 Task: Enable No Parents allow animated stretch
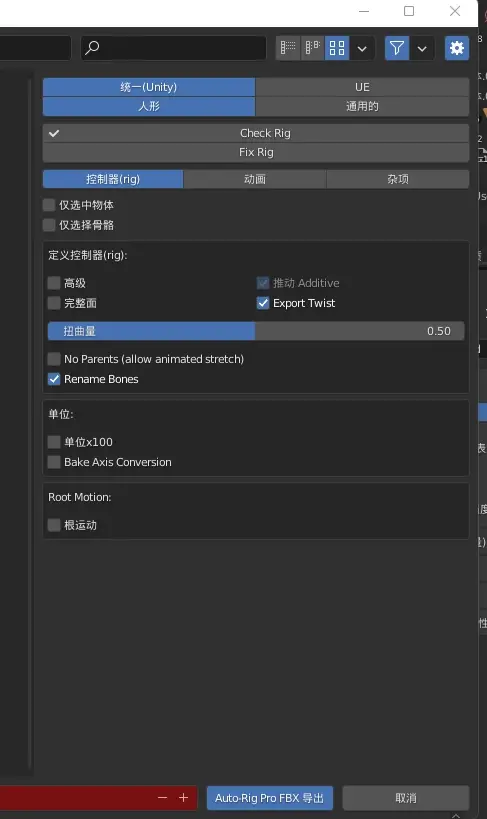pyautogui.click(x=54, y=359)
